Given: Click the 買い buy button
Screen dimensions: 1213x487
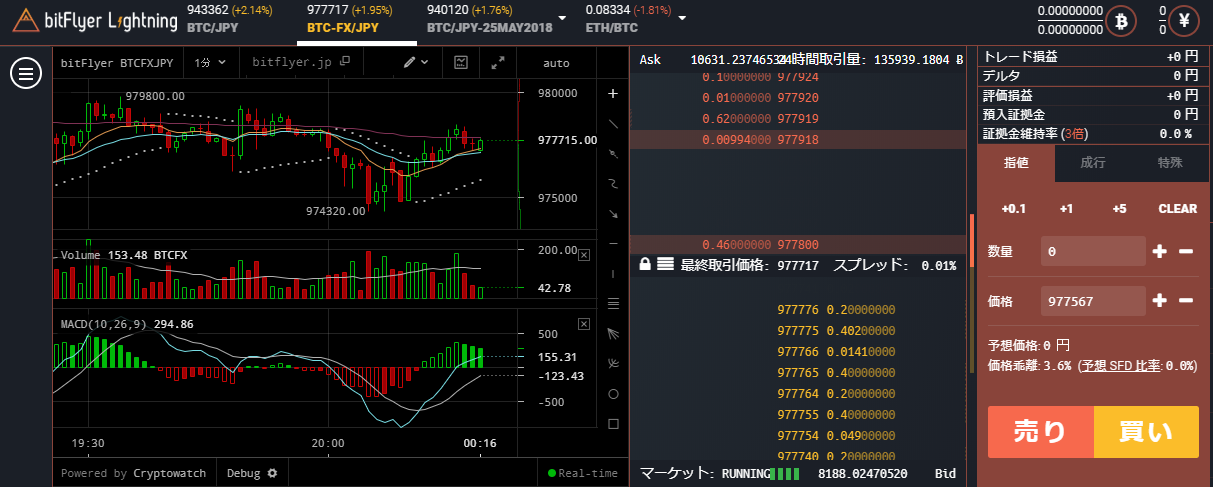Looking at the screenshot, I should click(1146, 432).
